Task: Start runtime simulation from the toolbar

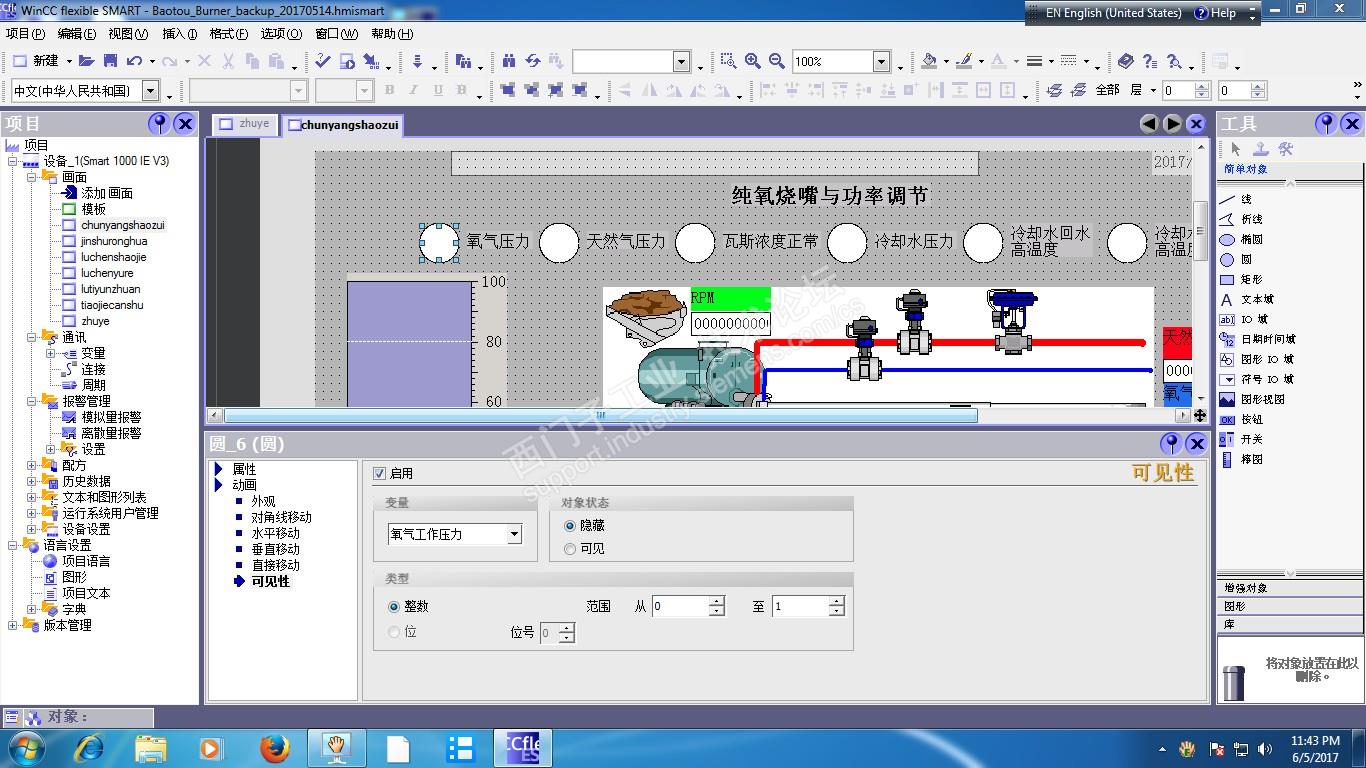Action: coord(347,61)
